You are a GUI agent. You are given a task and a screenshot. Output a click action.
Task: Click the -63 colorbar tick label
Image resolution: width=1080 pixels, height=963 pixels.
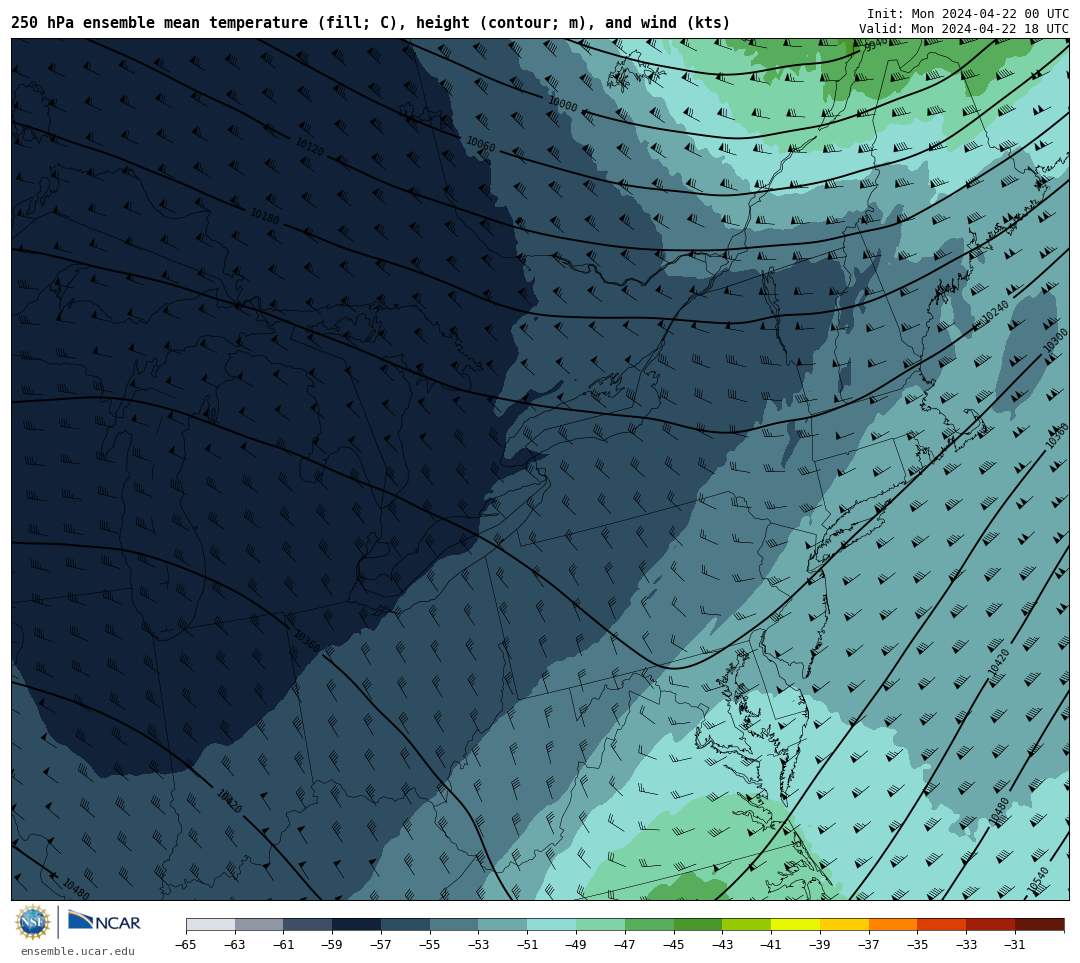point(235,944)
